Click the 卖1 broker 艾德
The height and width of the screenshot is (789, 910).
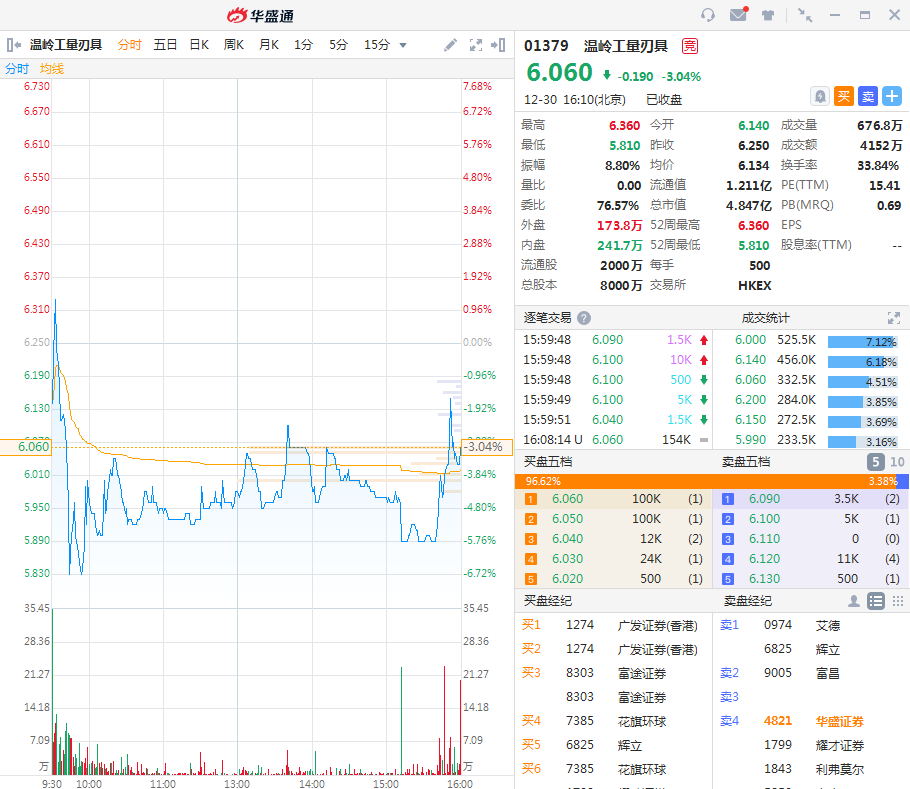click(828, 625)
